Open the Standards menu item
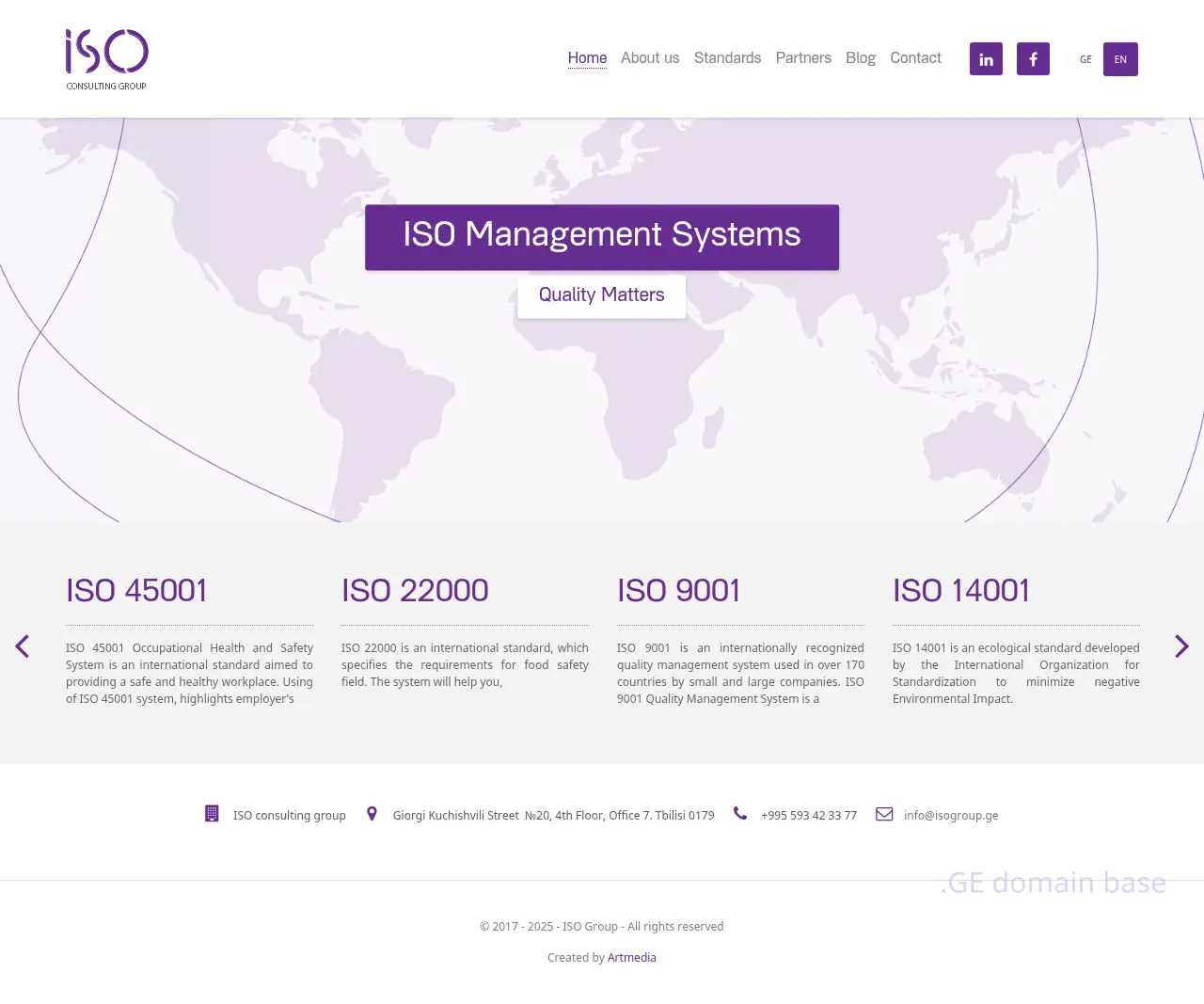Screen dimensions: 1204x1004 (727, 58)
